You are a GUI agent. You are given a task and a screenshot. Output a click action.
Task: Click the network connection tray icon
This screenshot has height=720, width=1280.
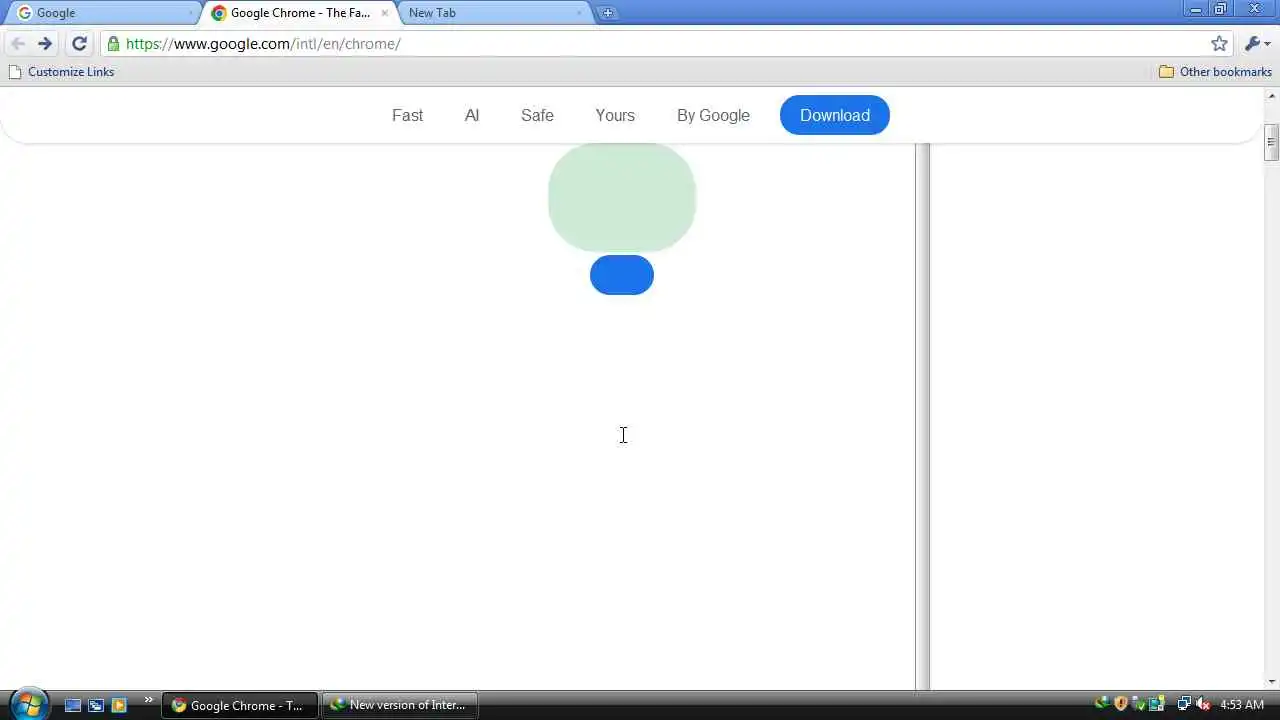coord(1184,704)
